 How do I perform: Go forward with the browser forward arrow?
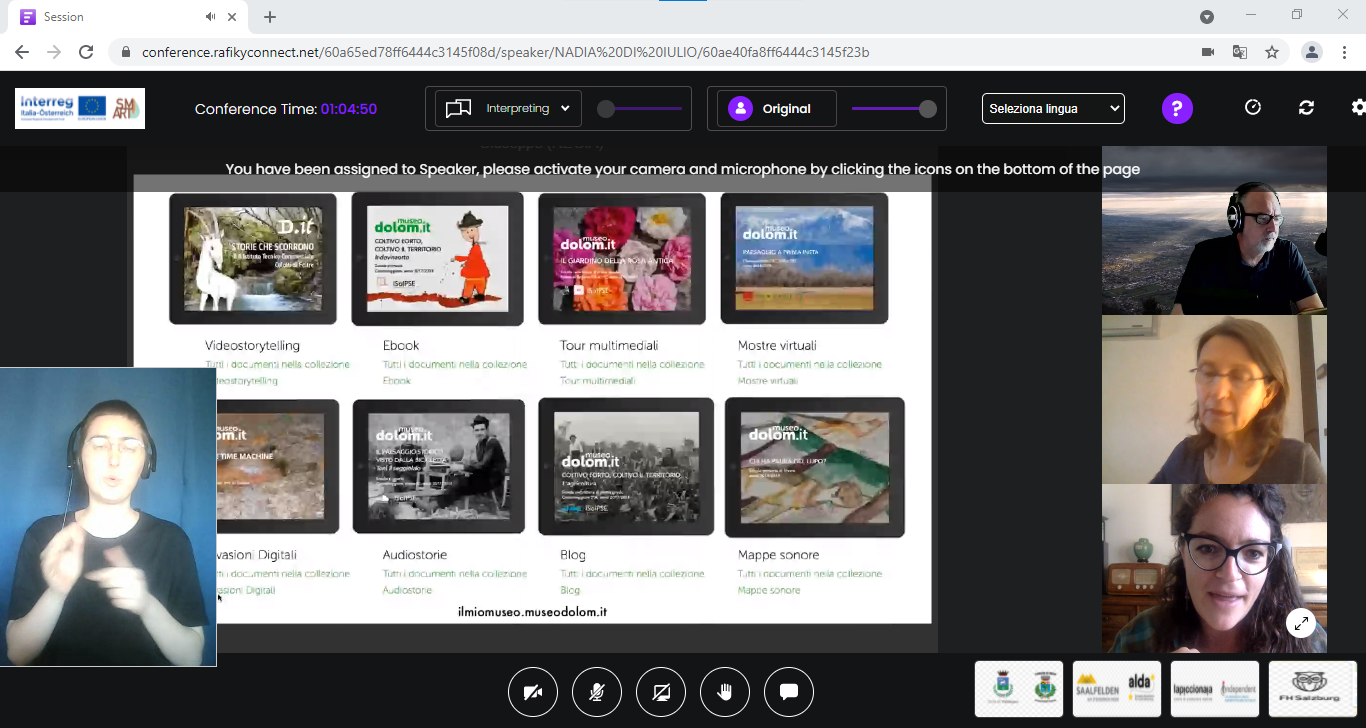click(54, 52)
